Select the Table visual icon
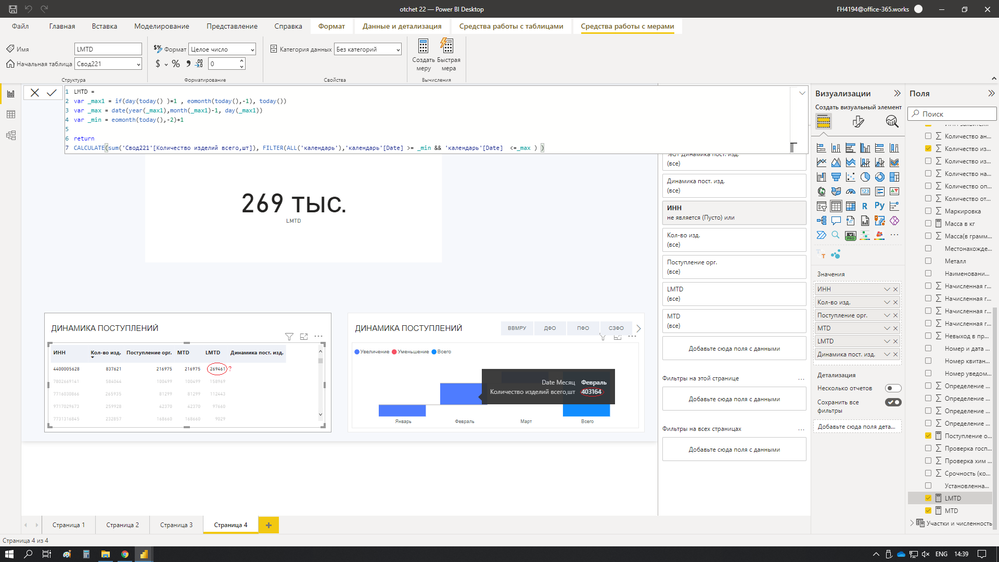999x562 pixels. click(836, 206)
